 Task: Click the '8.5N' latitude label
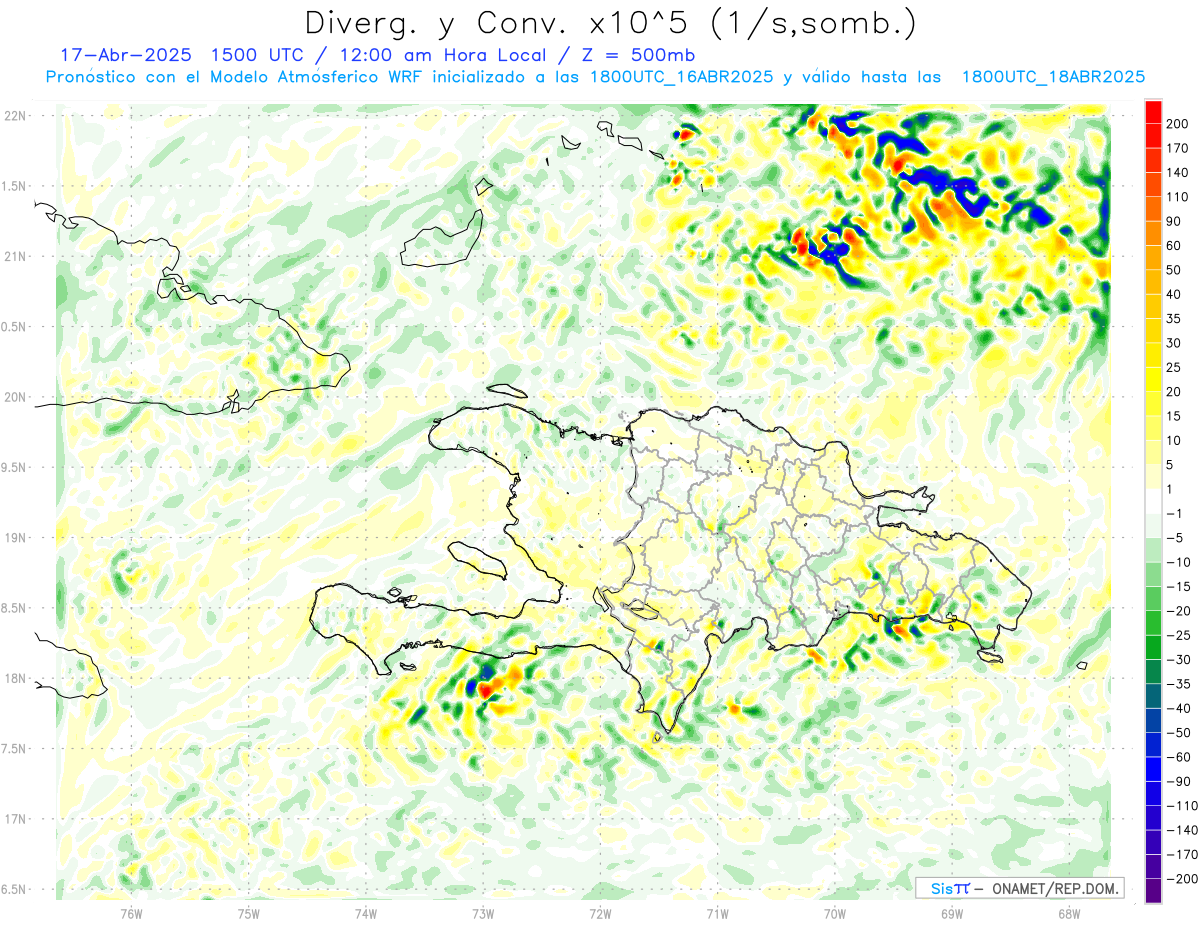pyautogui.click(x=14, y=608)
